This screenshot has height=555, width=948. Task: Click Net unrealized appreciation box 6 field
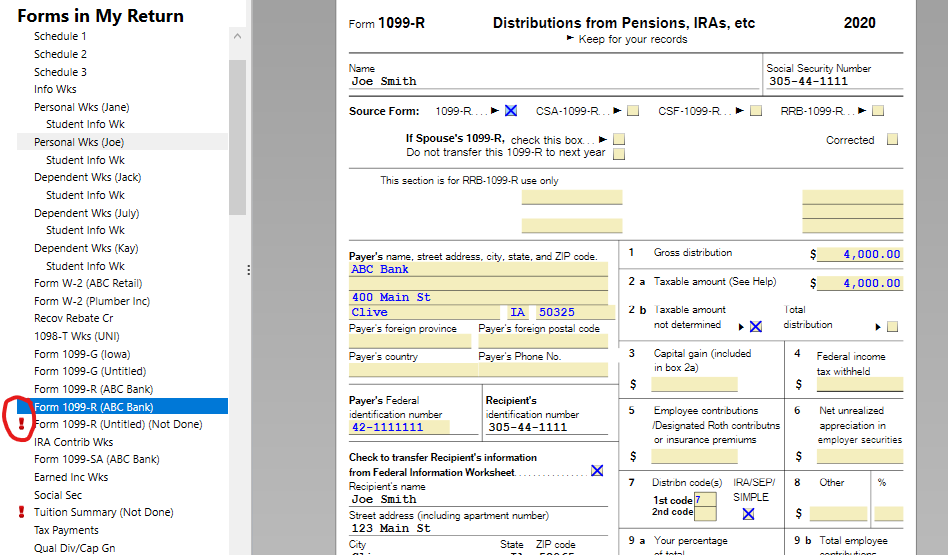pos(860,456)
